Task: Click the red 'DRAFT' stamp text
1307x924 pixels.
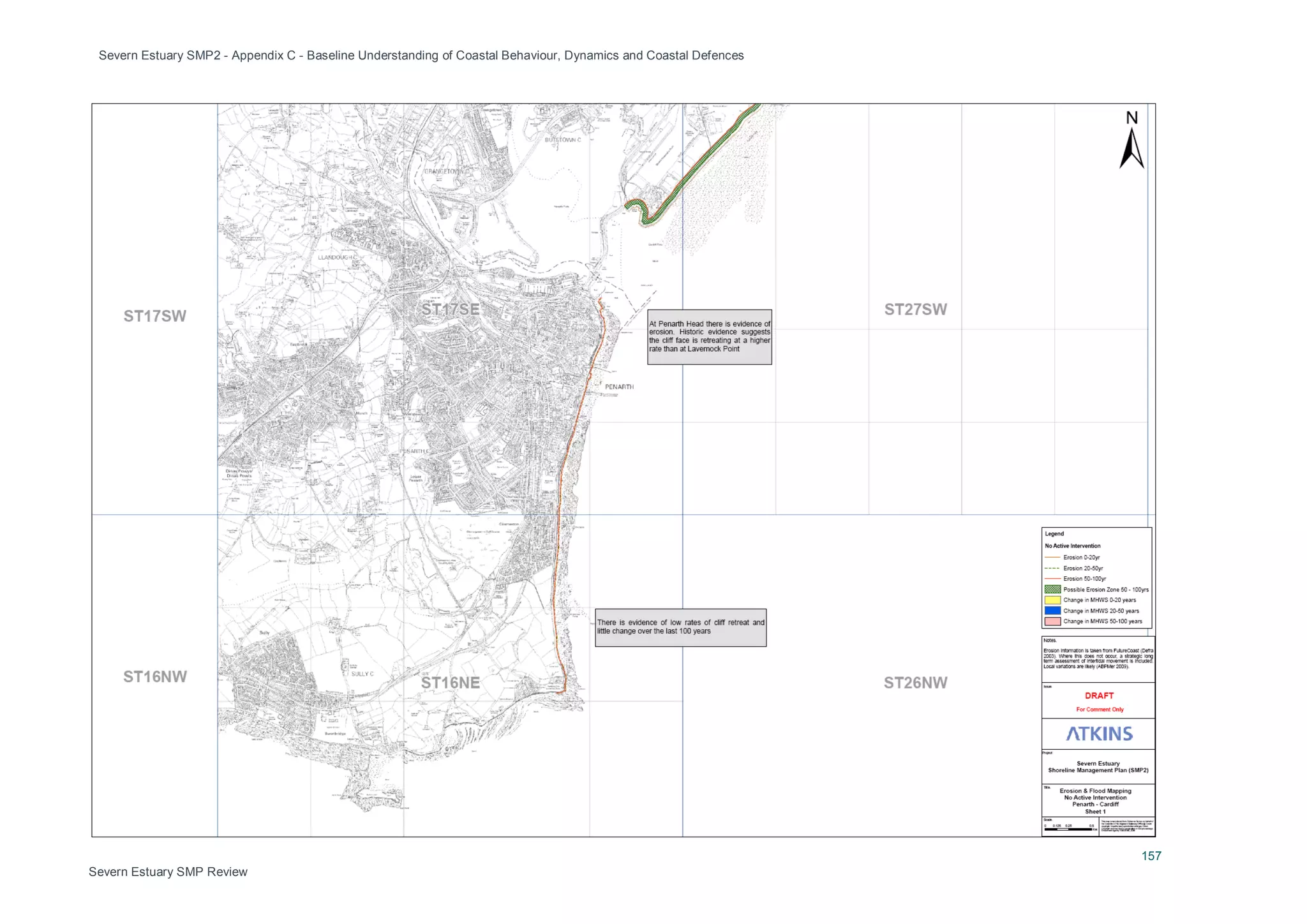Action: point(1099,696)
